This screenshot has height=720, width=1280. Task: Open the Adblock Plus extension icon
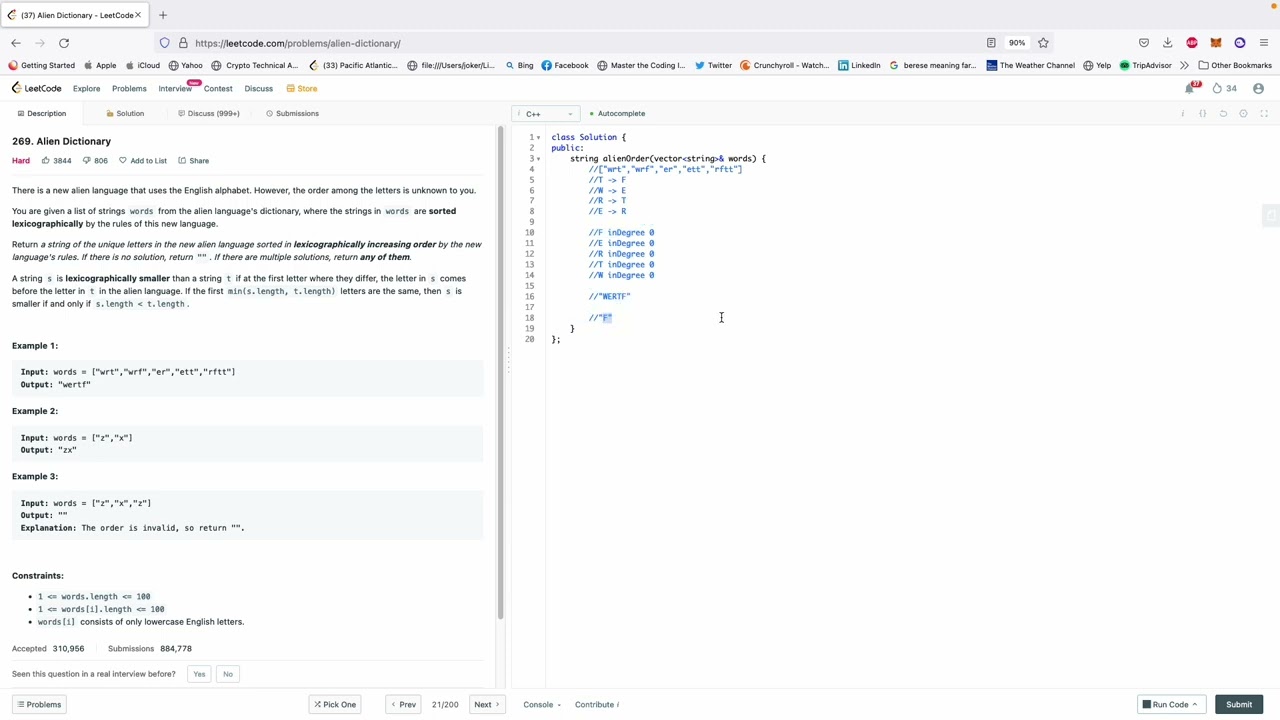pyautogui.click(x=1192, y=43)
